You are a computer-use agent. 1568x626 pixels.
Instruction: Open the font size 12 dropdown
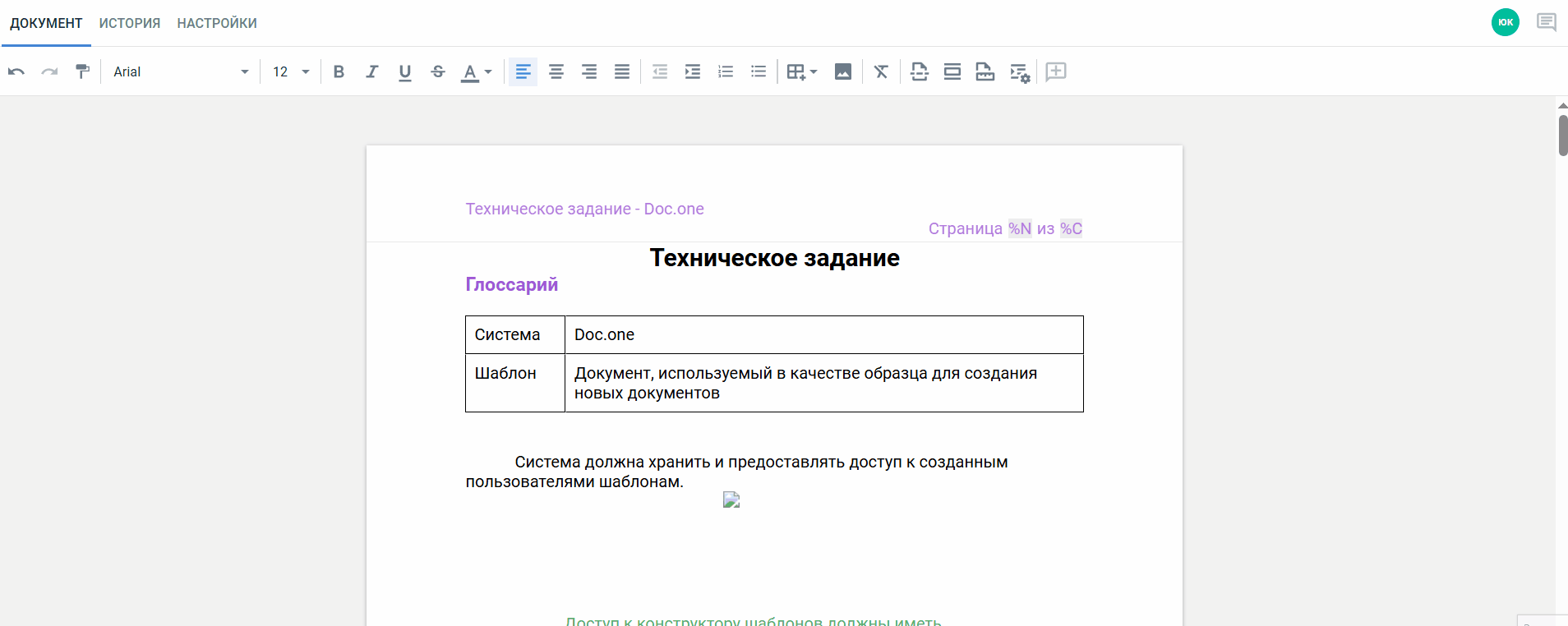point(291,71)
